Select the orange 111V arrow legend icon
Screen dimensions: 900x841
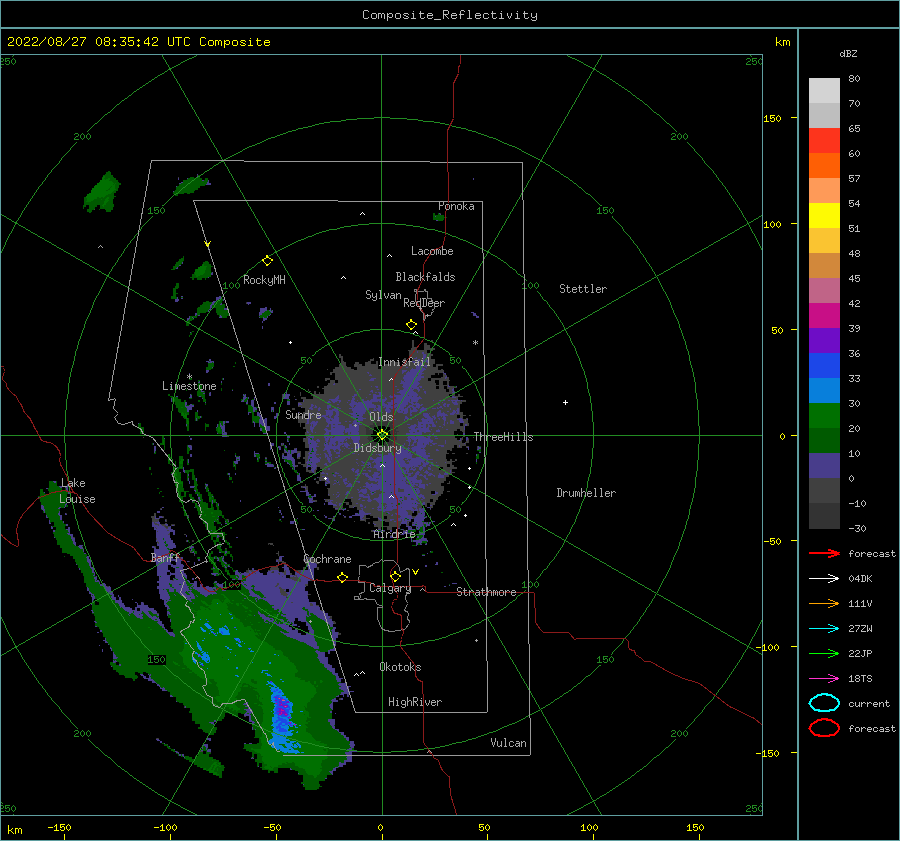(824, 603)
